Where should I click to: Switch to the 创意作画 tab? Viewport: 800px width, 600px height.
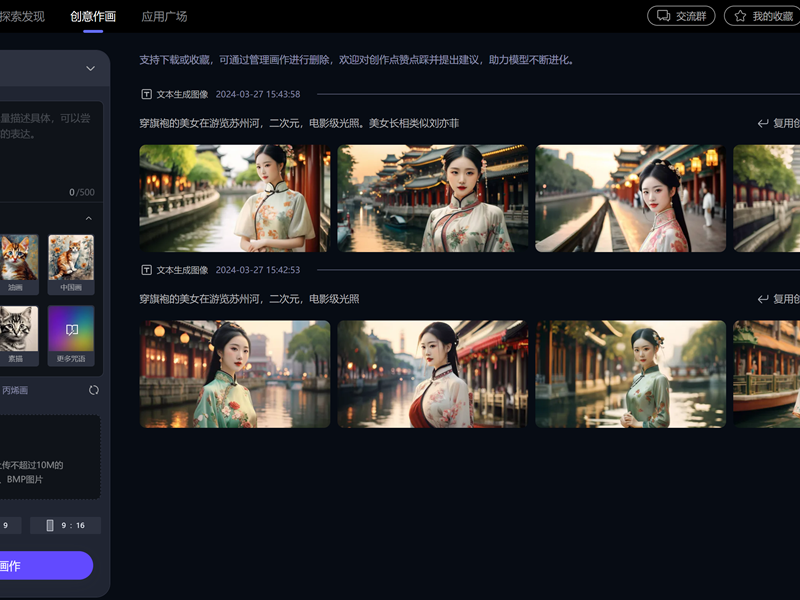click(93, 16)
